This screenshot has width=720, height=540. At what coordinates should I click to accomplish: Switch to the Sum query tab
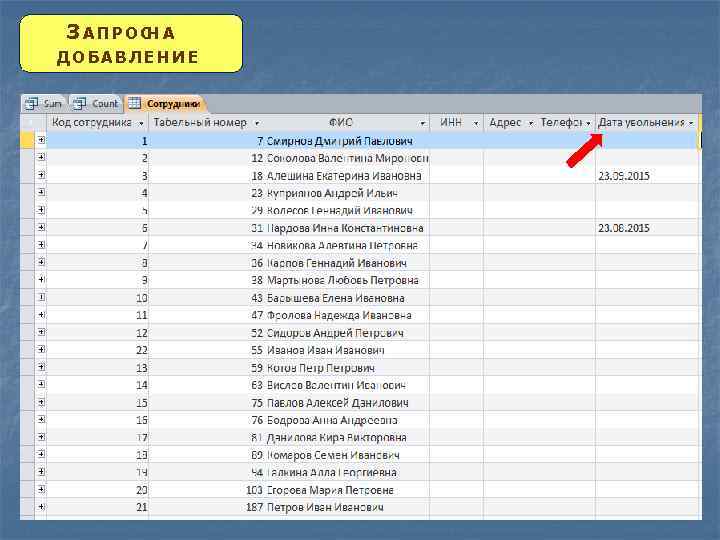tap(44, 104)
